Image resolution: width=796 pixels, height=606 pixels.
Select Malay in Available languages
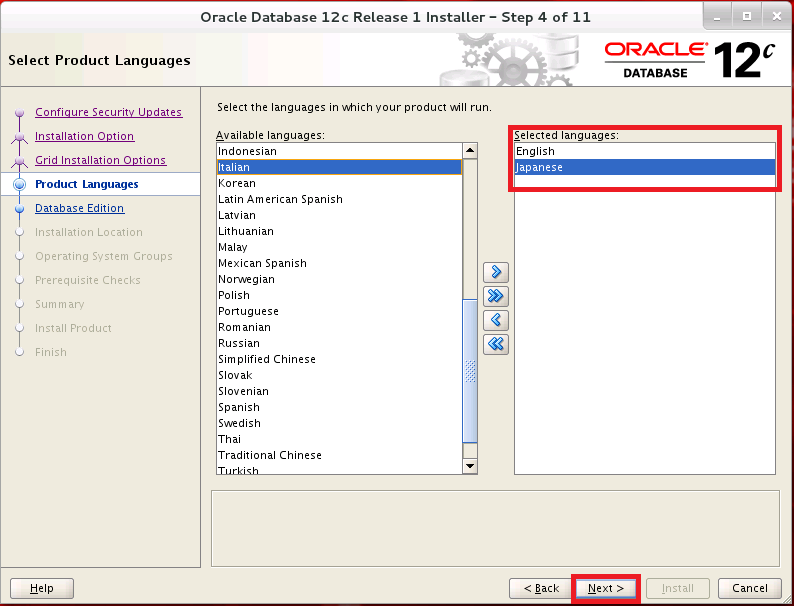point(339,247)
